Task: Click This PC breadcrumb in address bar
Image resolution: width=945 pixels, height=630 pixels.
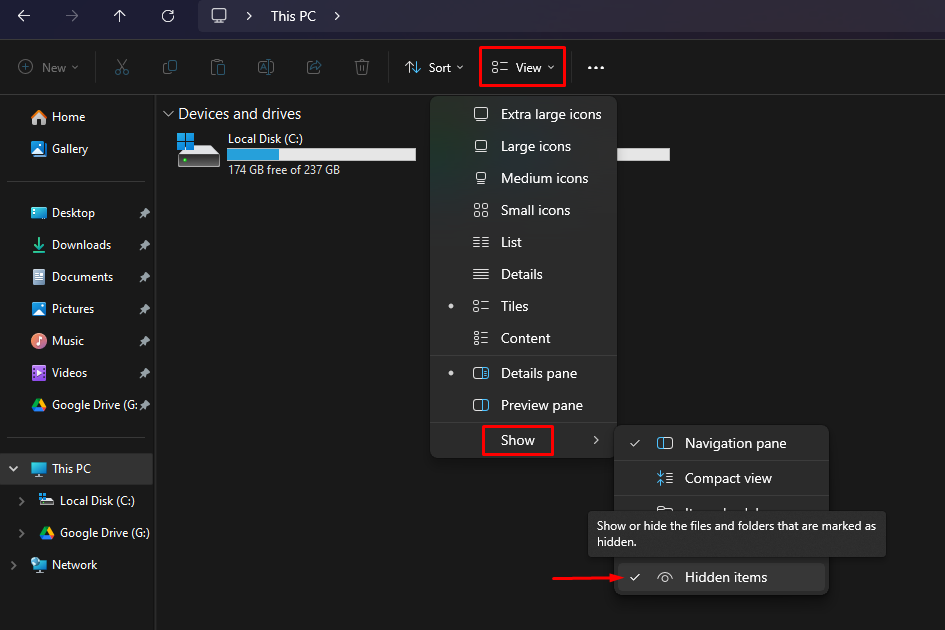Action: (293, 16)
